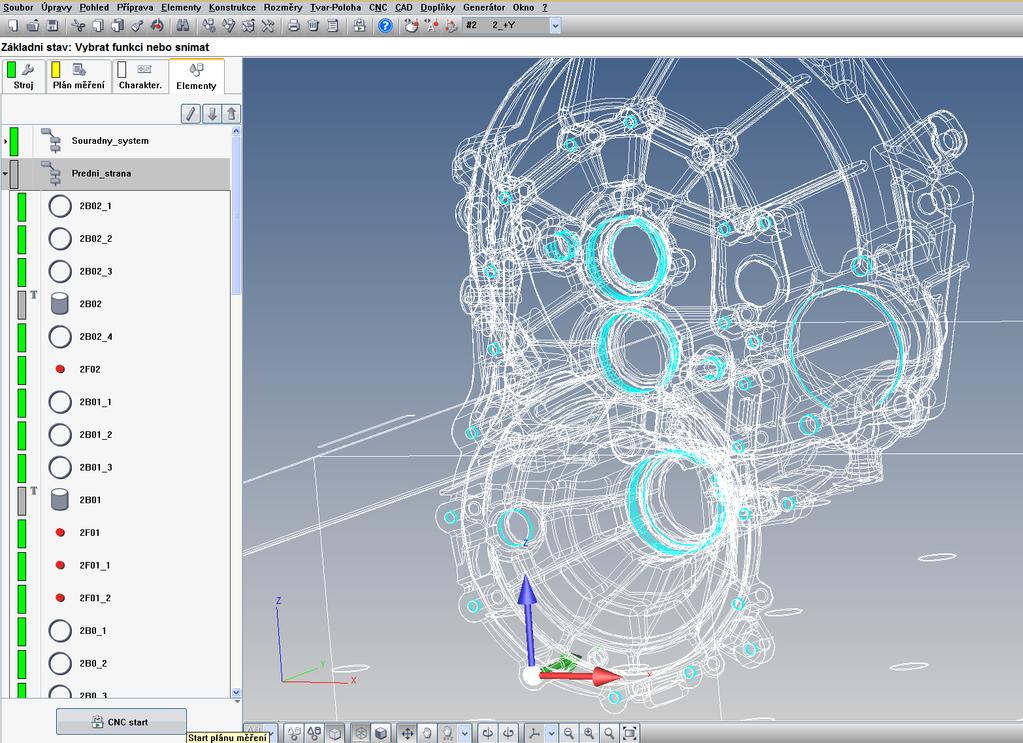Switch to the shaded solid cube display
Image resolution: width=1023 pixels, height=743 pixels.
(x=381, y=733)
